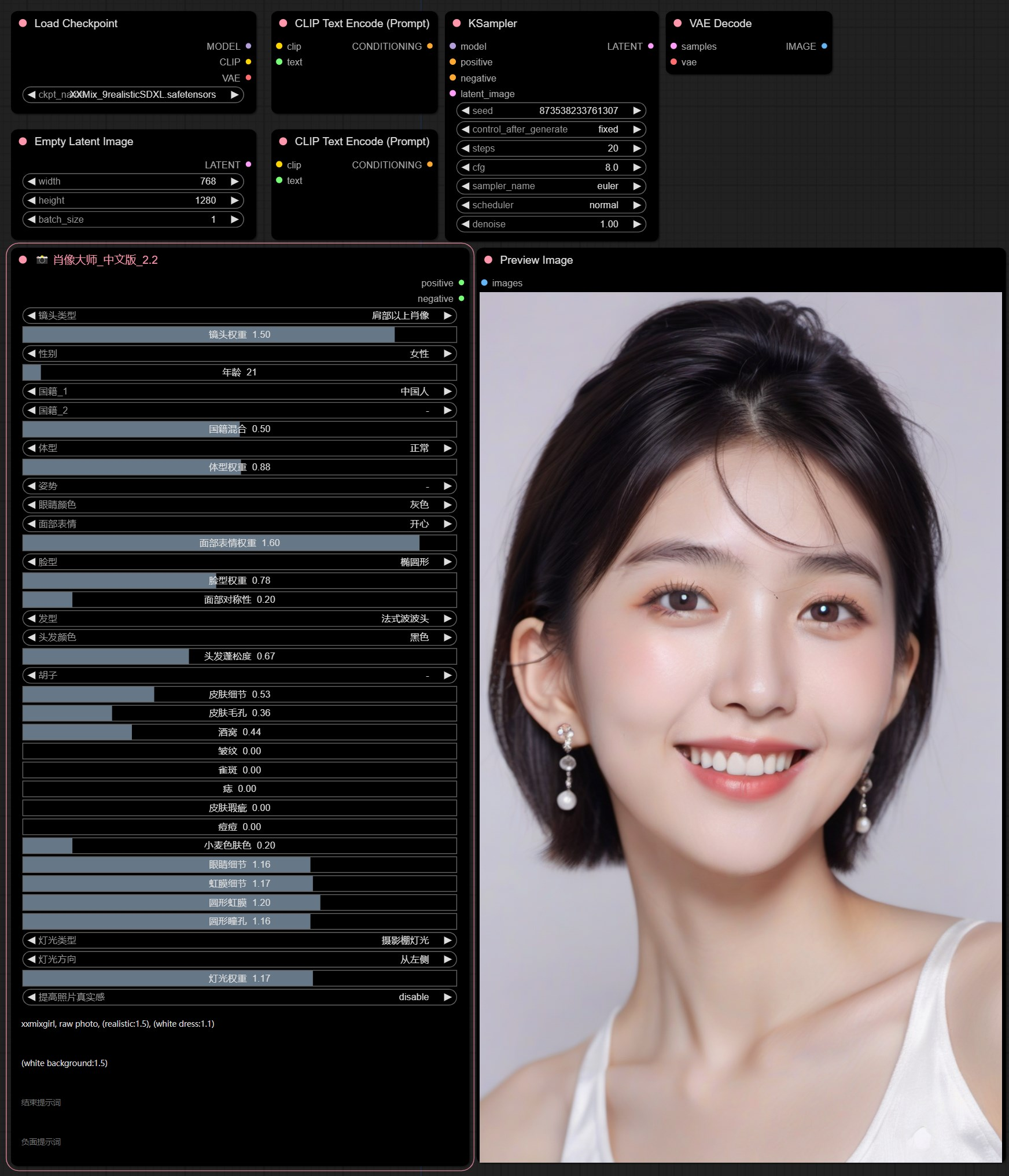
Task: Click the camera icon in portrait master title
Action: (42, 260)
